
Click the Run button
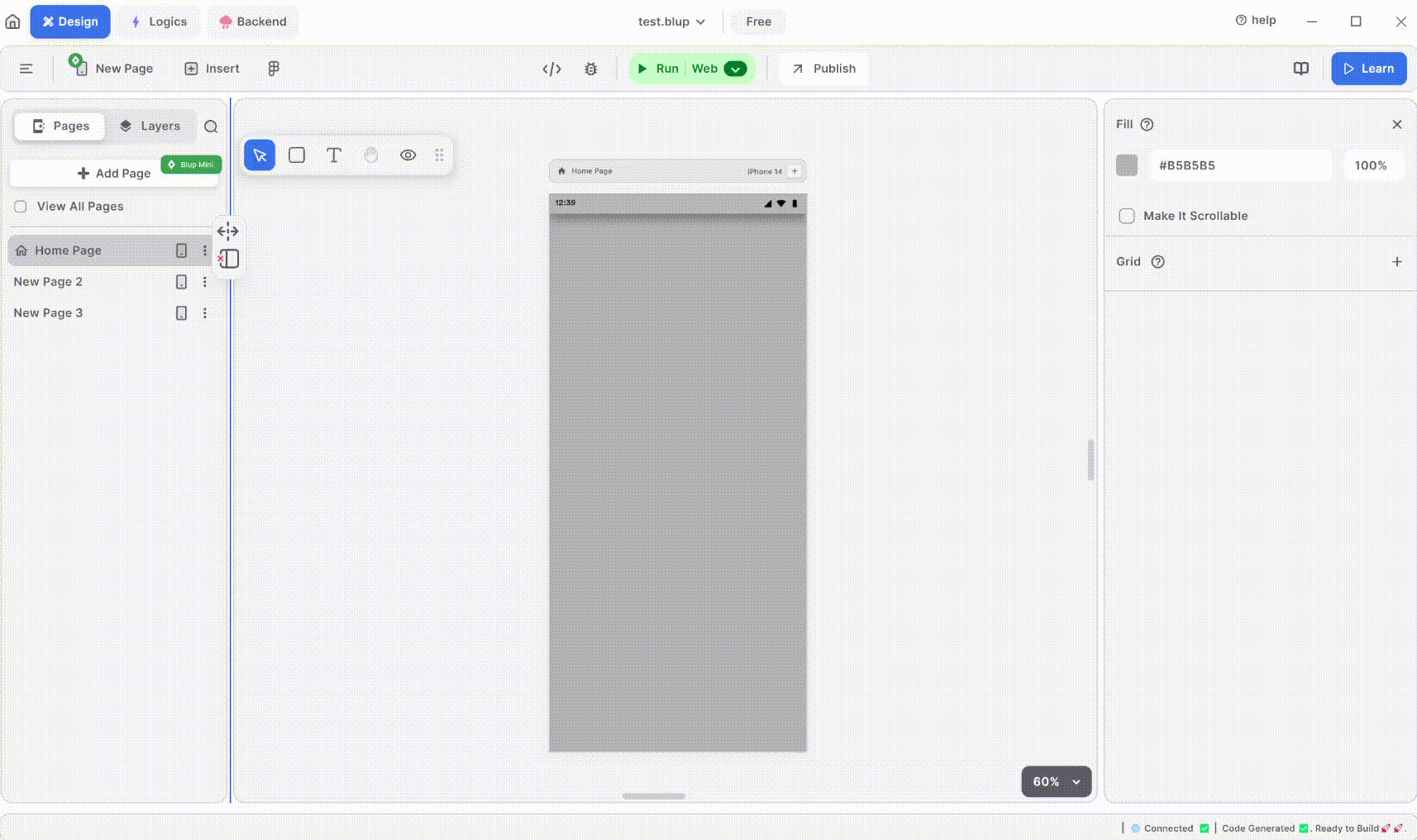coord(658,69)
